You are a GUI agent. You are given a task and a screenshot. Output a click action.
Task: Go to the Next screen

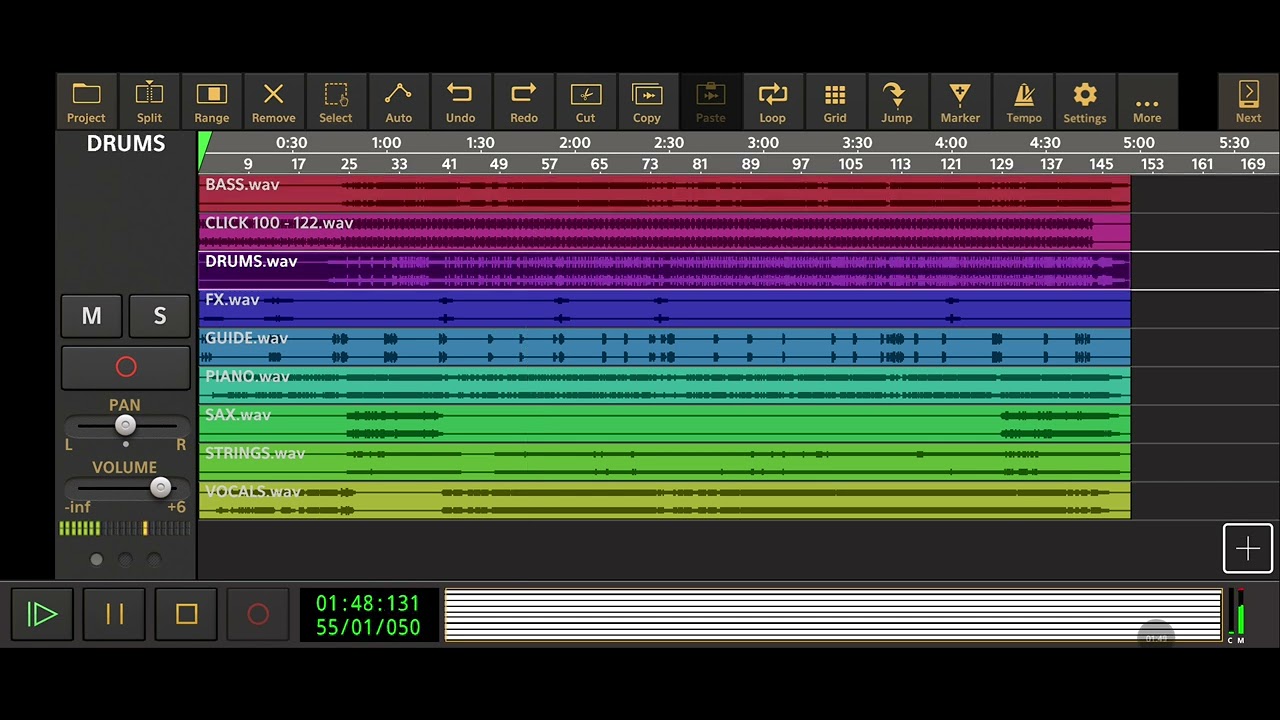[x=1248, y=102]
